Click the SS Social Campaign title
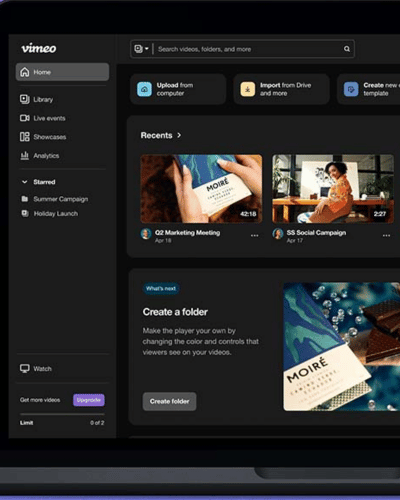This screenshot has height=500, width=400. coord(316,233)
